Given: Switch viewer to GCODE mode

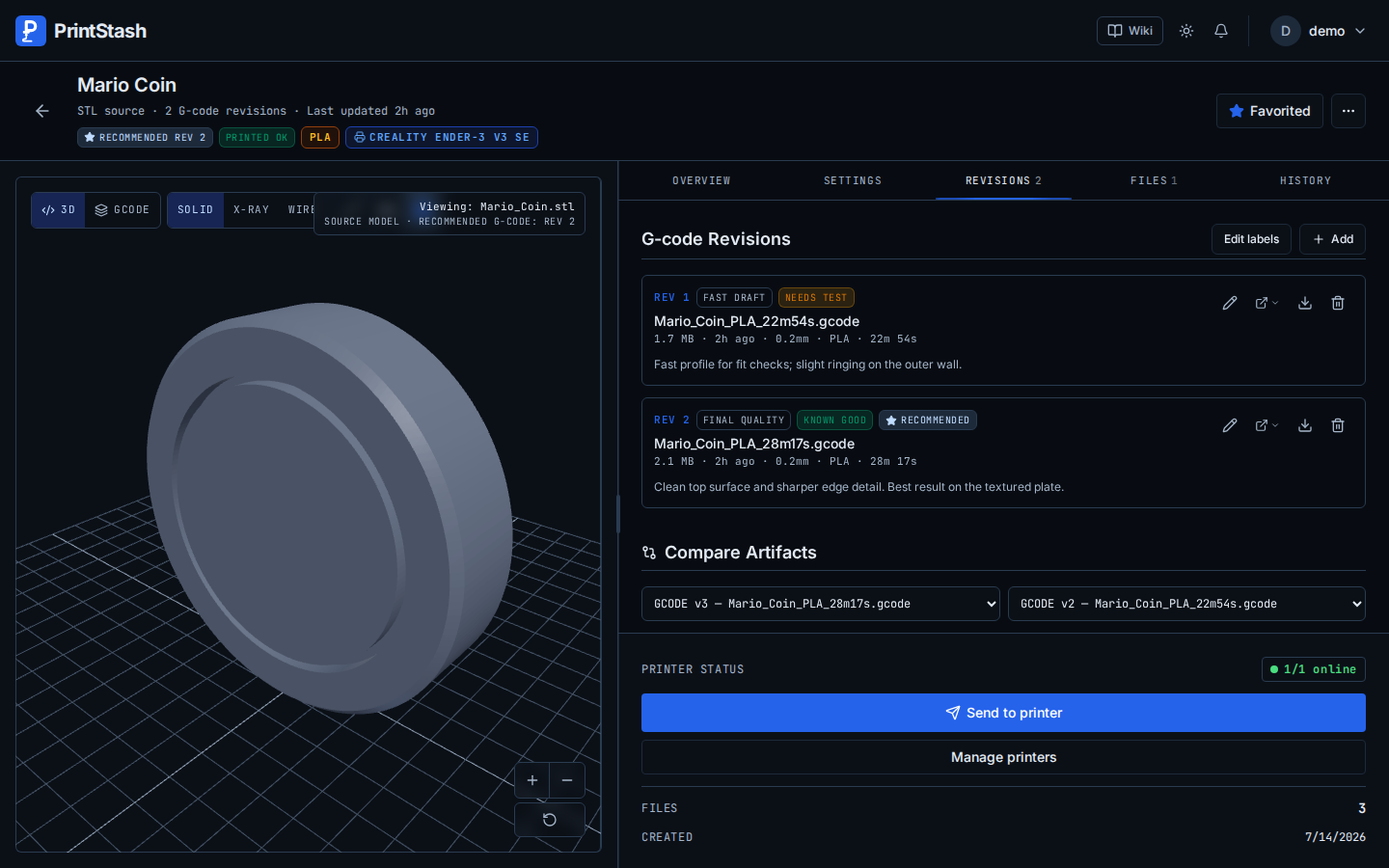Looking at the screenshot, I should 123,210.
